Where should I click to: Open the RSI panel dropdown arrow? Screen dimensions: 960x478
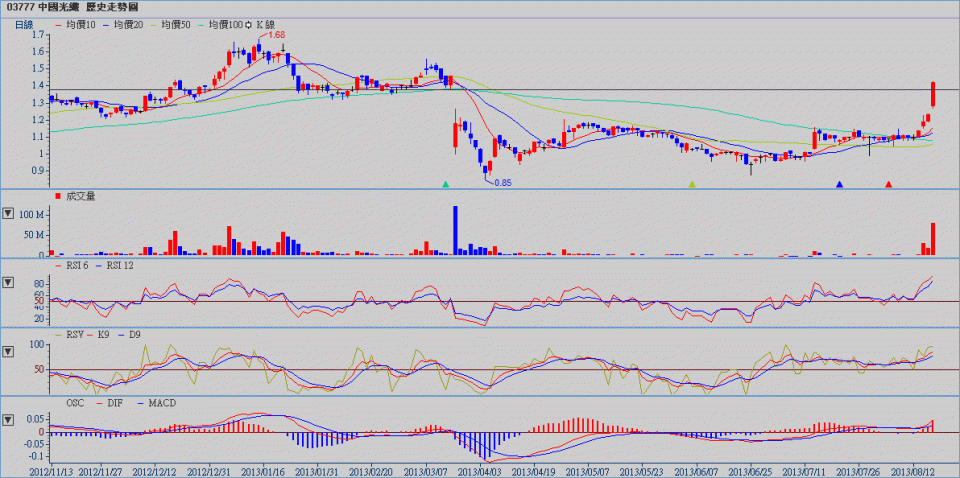pos(9,283)
